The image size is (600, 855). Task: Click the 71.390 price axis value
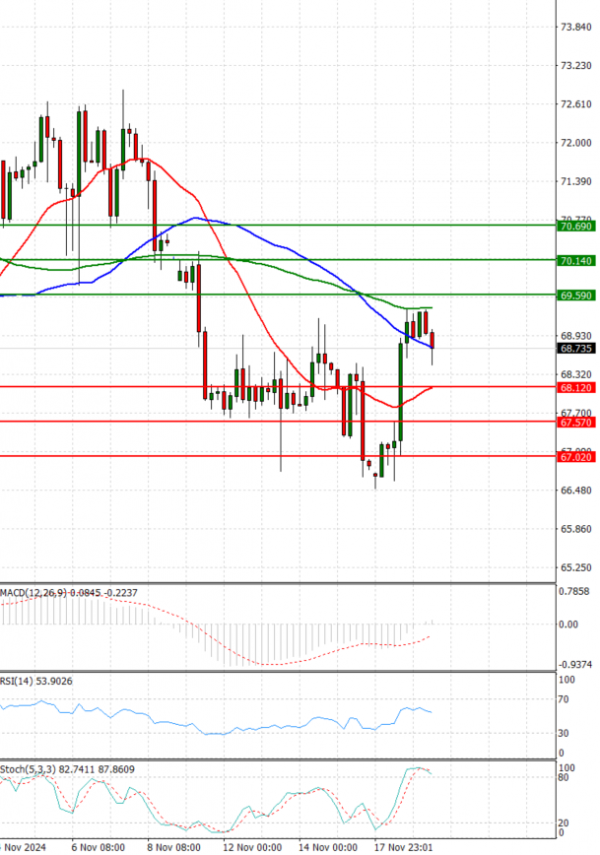[576, 181]
